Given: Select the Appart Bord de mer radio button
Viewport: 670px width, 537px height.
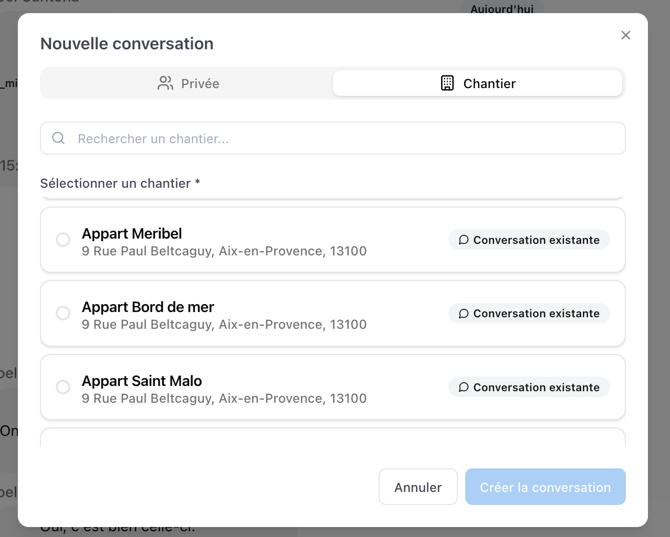Looking at the screenshot, I should pyautogui.click(x=63, y=314).
